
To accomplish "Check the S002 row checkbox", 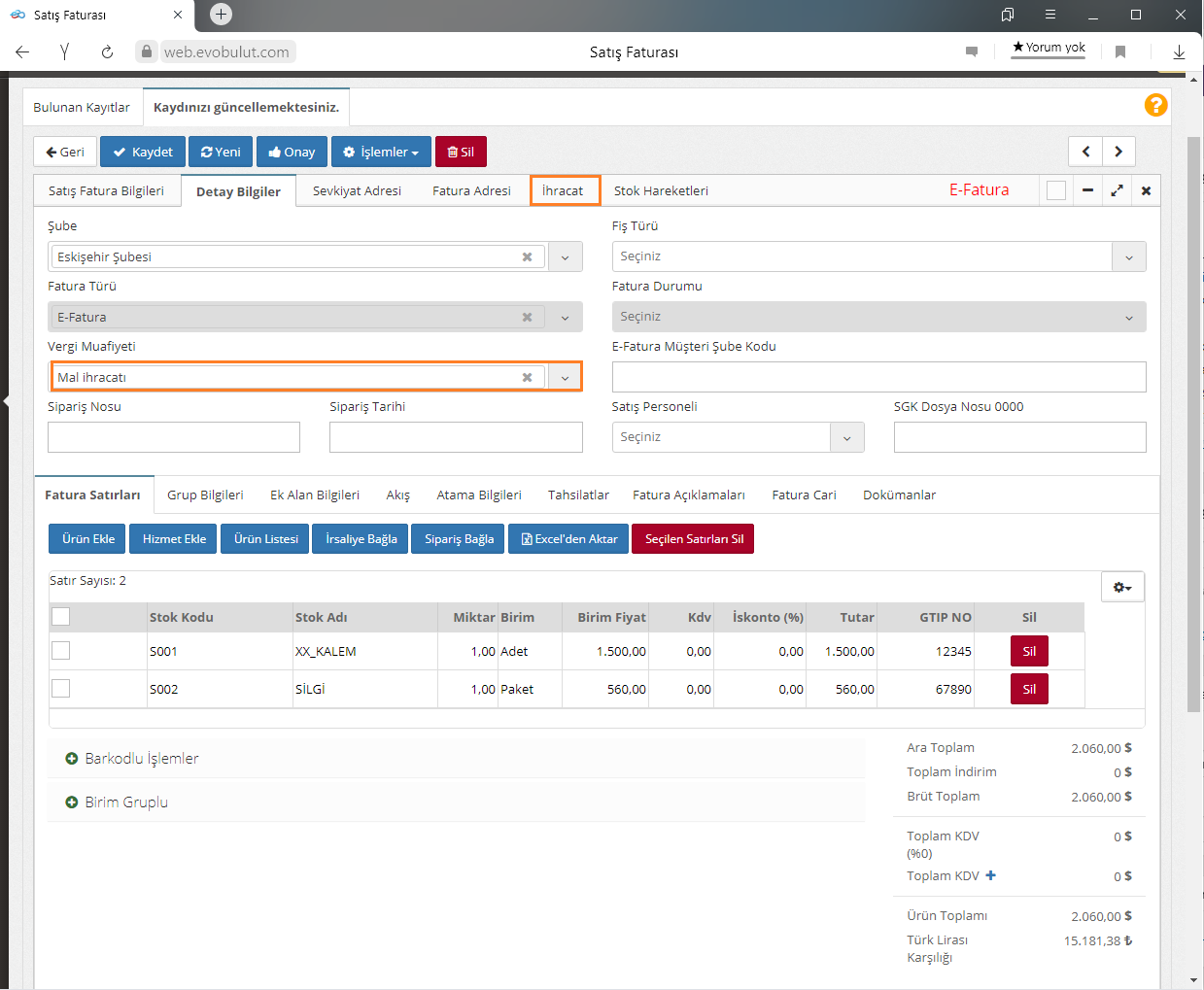I will (61, 689).
